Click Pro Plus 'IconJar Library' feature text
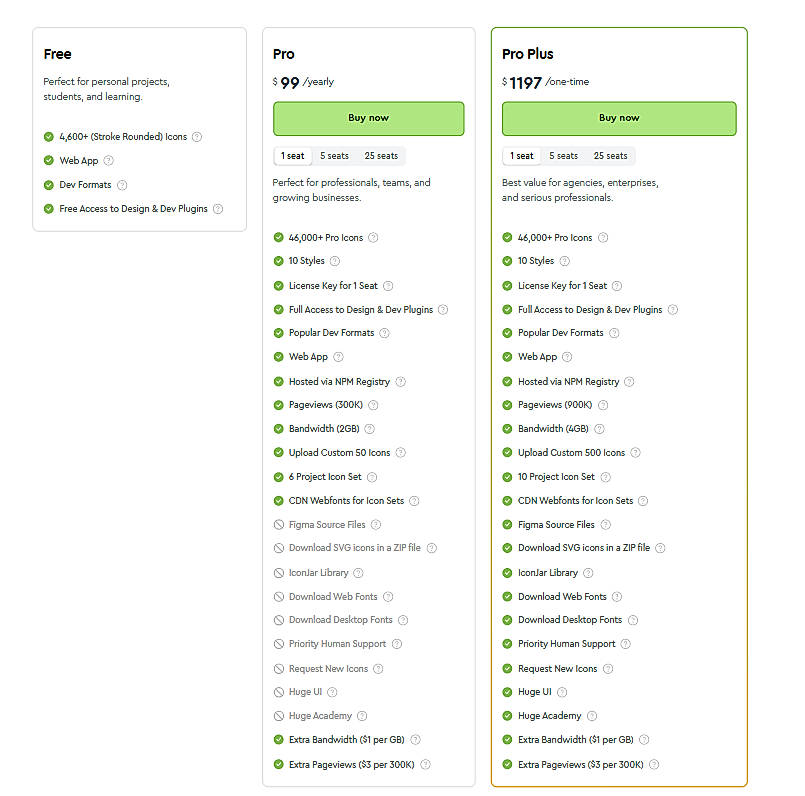The width and height of the screenshot is (805, 796). 548,573
